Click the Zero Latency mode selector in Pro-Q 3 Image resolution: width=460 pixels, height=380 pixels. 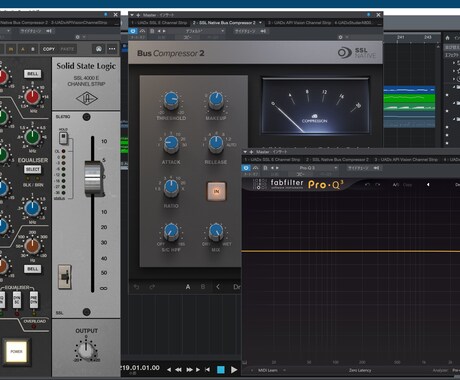pos(360,370)
